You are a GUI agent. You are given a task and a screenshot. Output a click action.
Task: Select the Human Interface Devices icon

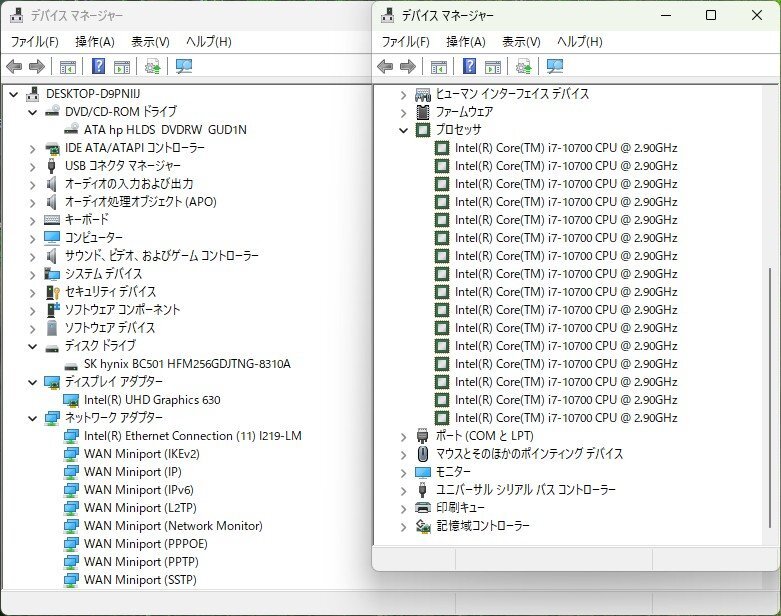click(422, 94)
